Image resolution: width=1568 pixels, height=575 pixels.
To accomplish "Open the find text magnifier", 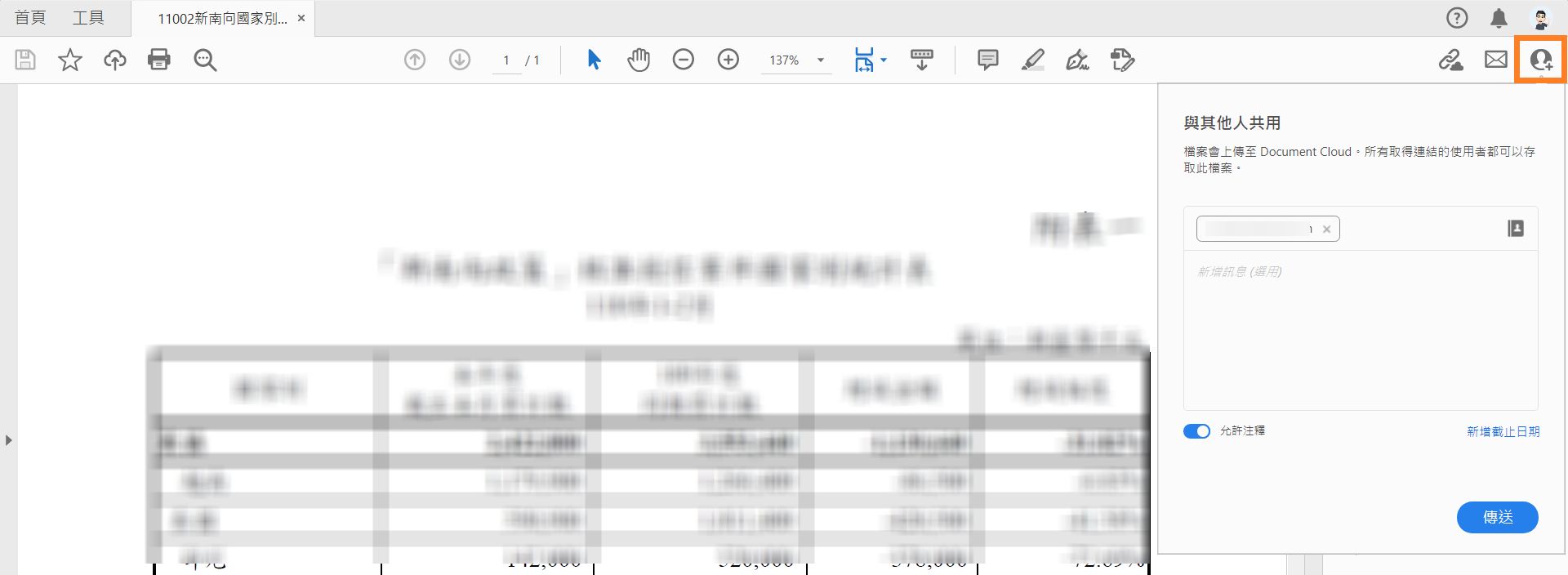I will point(205,60).
